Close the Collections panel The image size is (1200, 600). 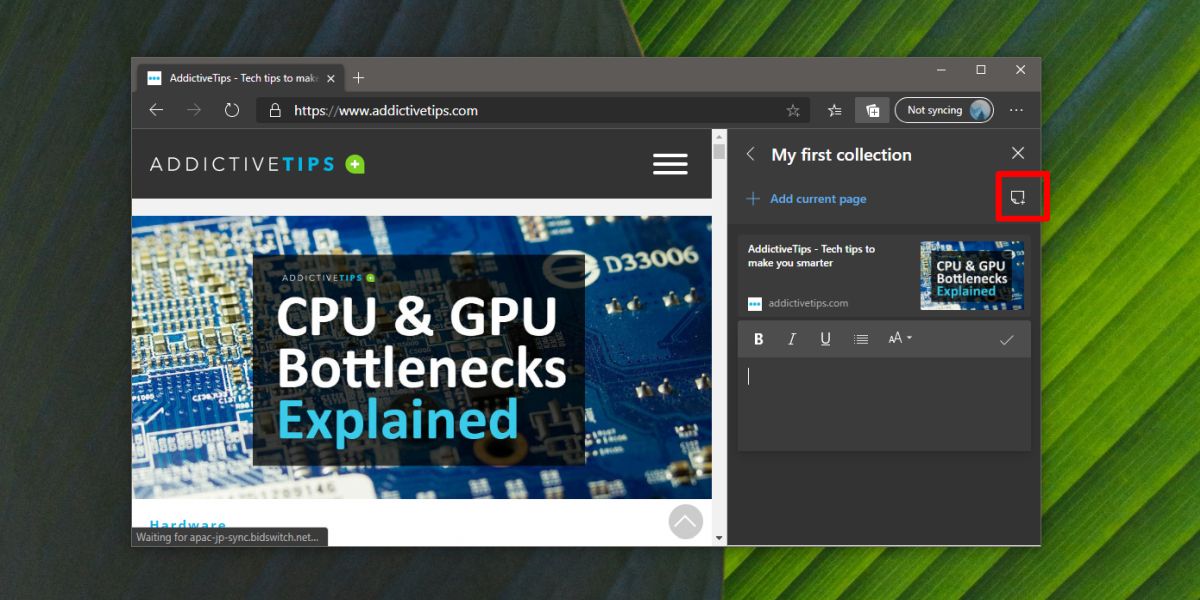[1018, 153]
